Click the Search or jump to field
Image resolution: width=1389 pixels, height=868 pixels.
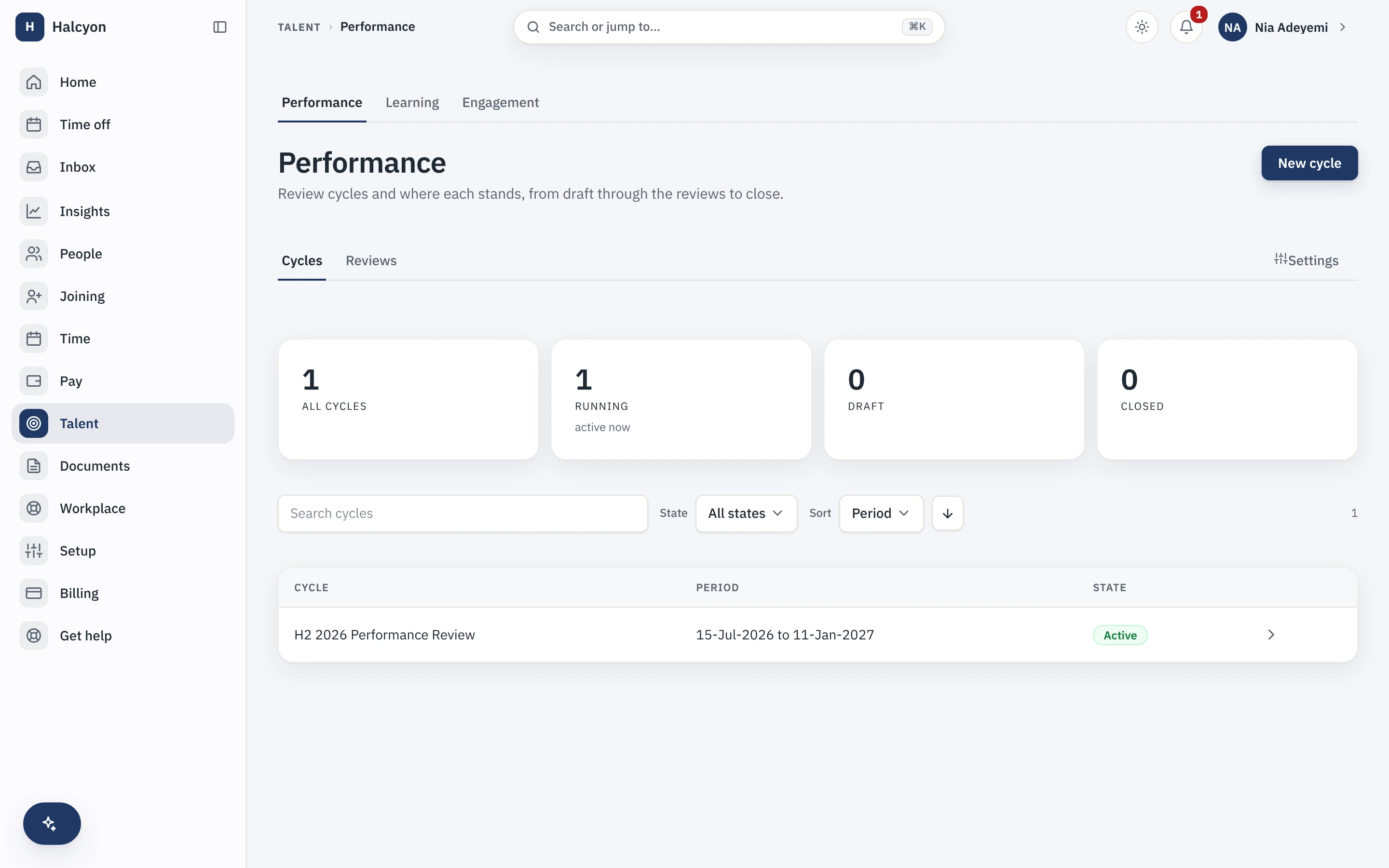(x=729, y=27)
